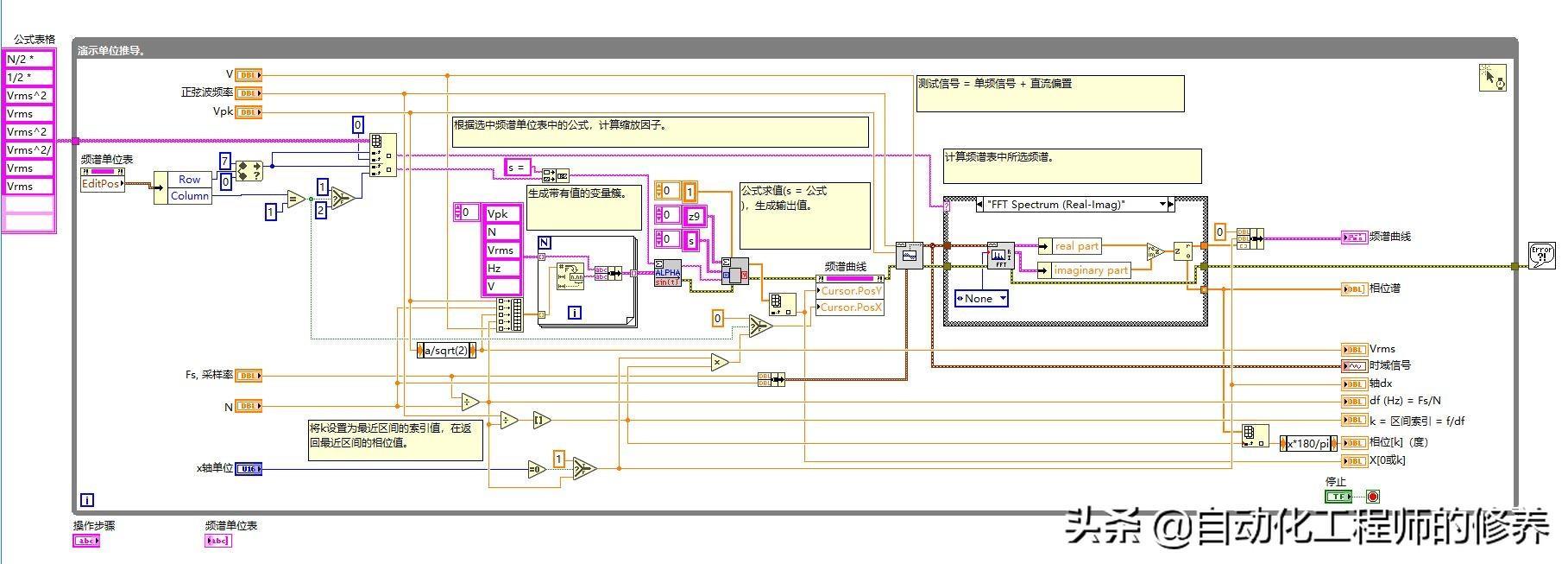Image resolution: width=1568 pixels, height=564 pixels.
Task: Click the x轴单位 U16 terminal
Action: tap(249, 468)
